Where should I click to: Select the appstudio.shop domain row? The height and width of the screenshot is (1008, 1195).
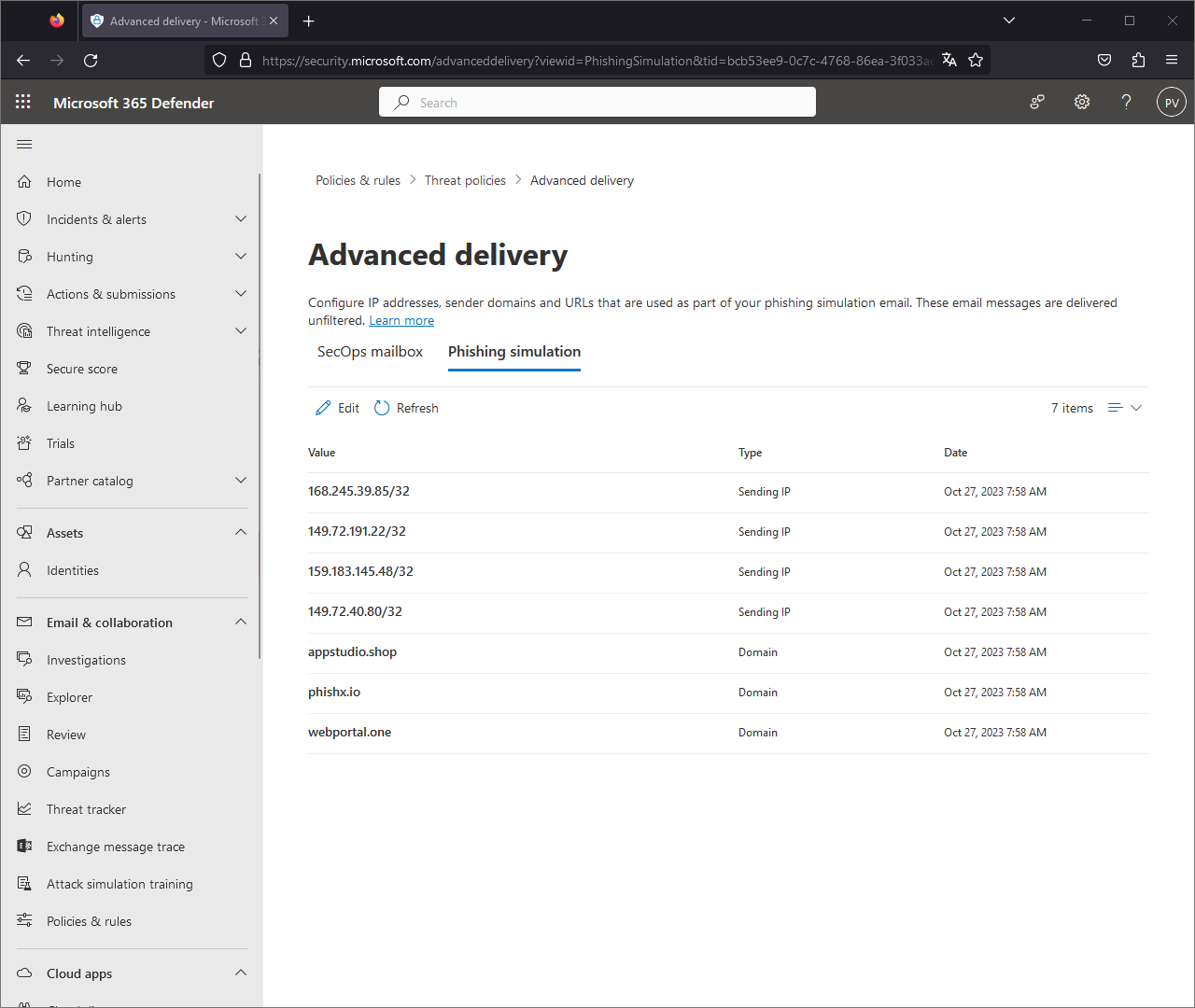(x=728, y=652)
